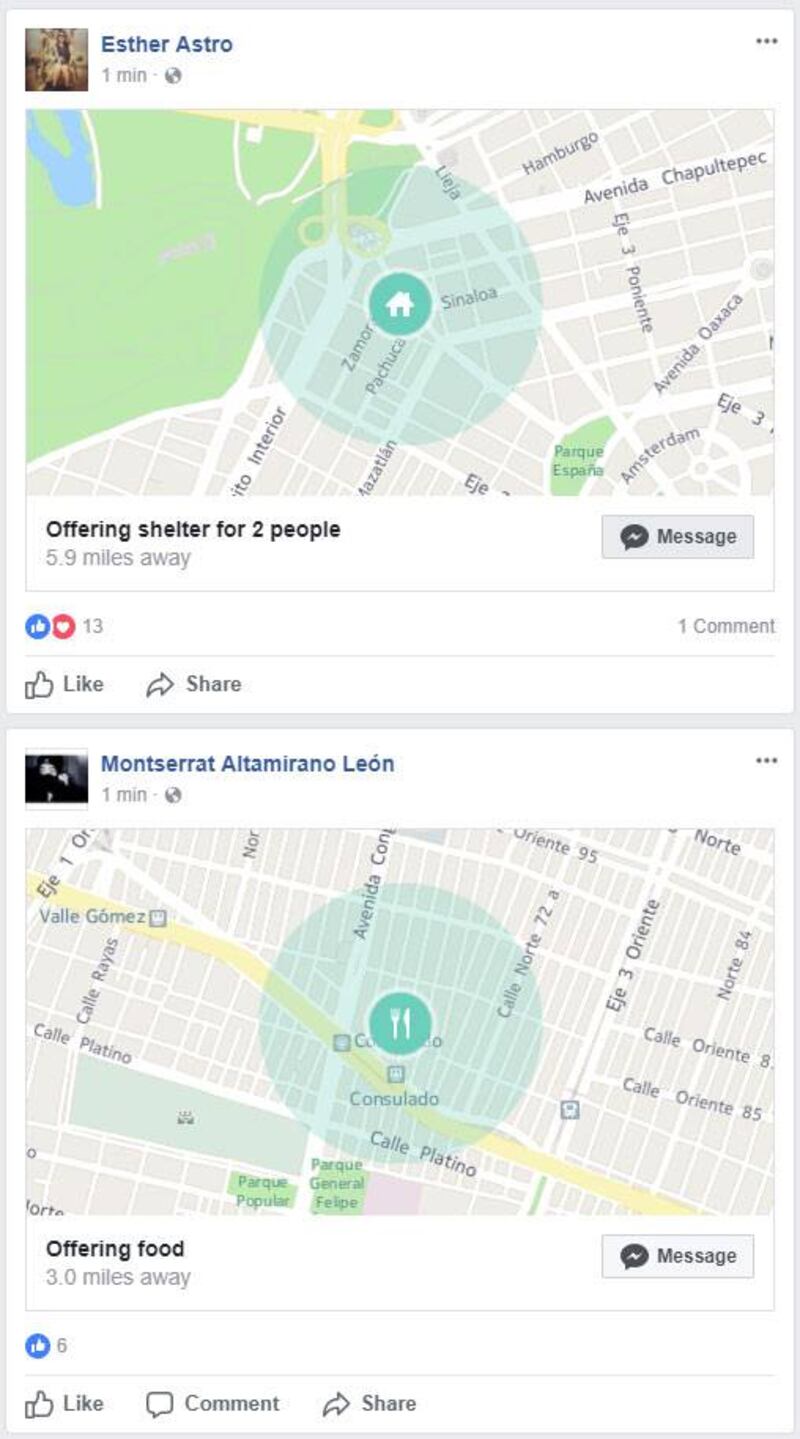Comment on Montserrat's food post
Image resolution: width=800 pixels, height=1439 pixels.
(213, 1404)
